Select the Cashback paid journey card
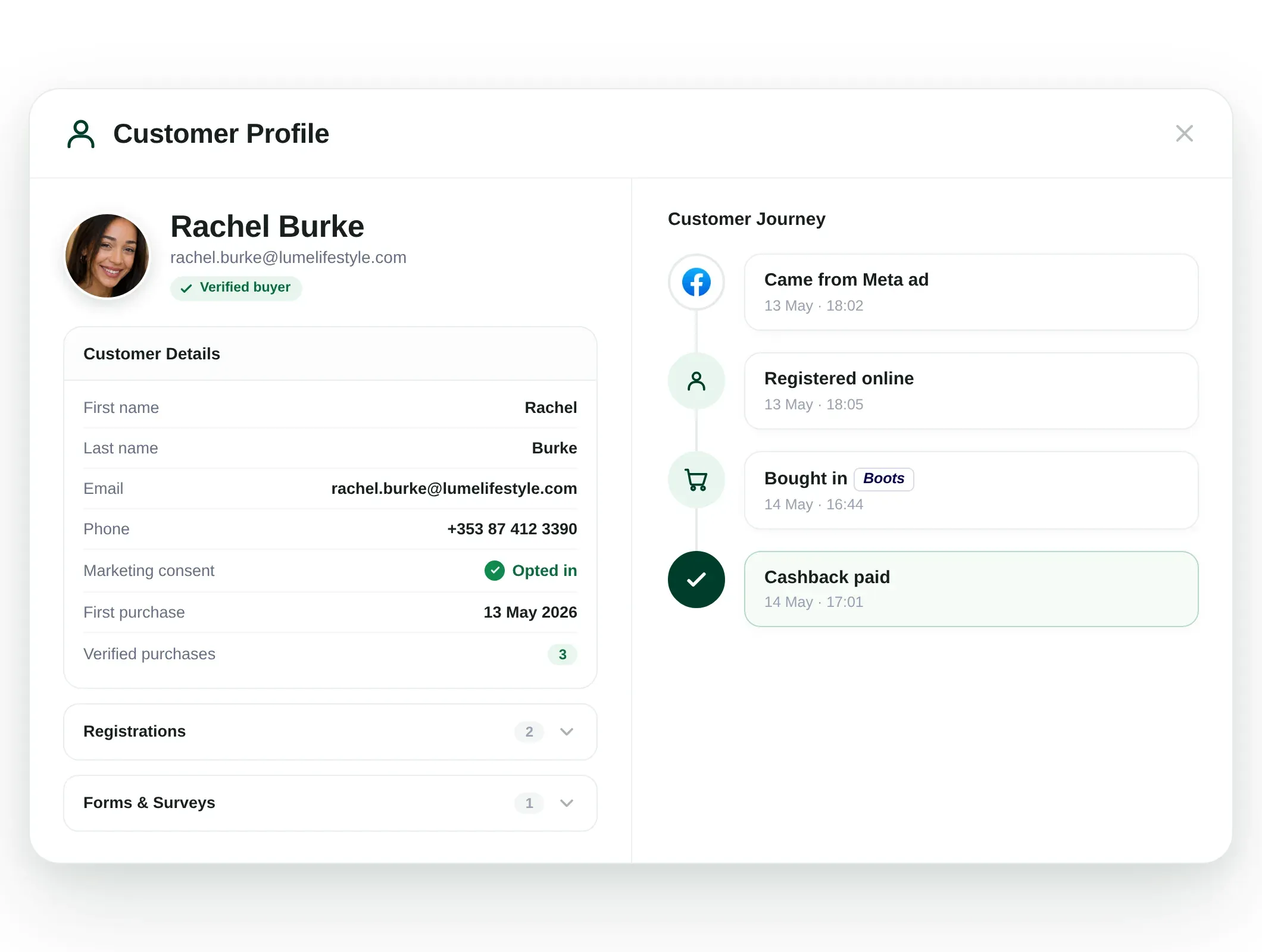This screenshot has width=1262, height=952. pos(971,589)
